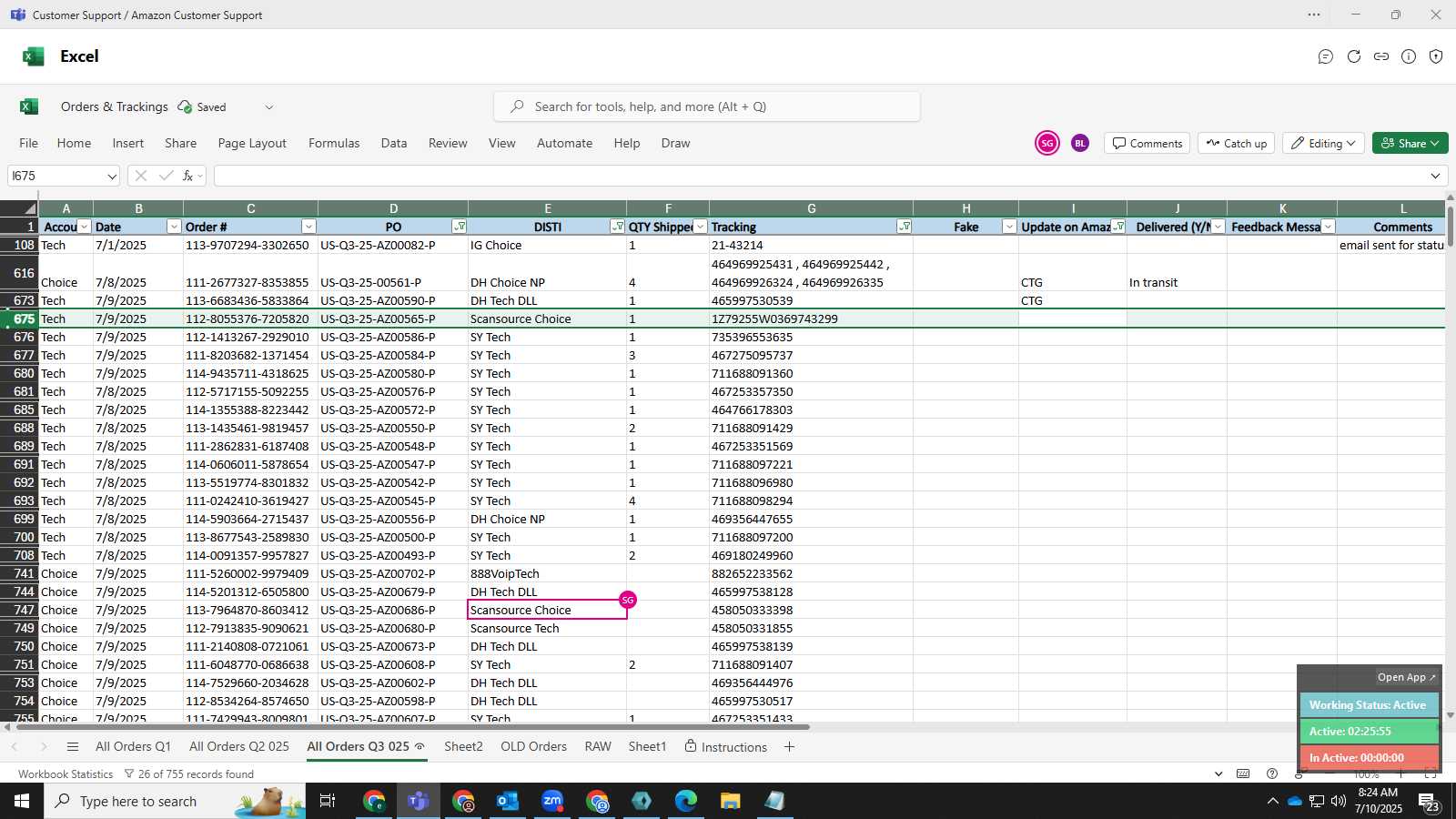Expand the Name Box dropdown arrow
Image resolution: width=1456 pixels, height=819 pixels.
click(111, 176)
